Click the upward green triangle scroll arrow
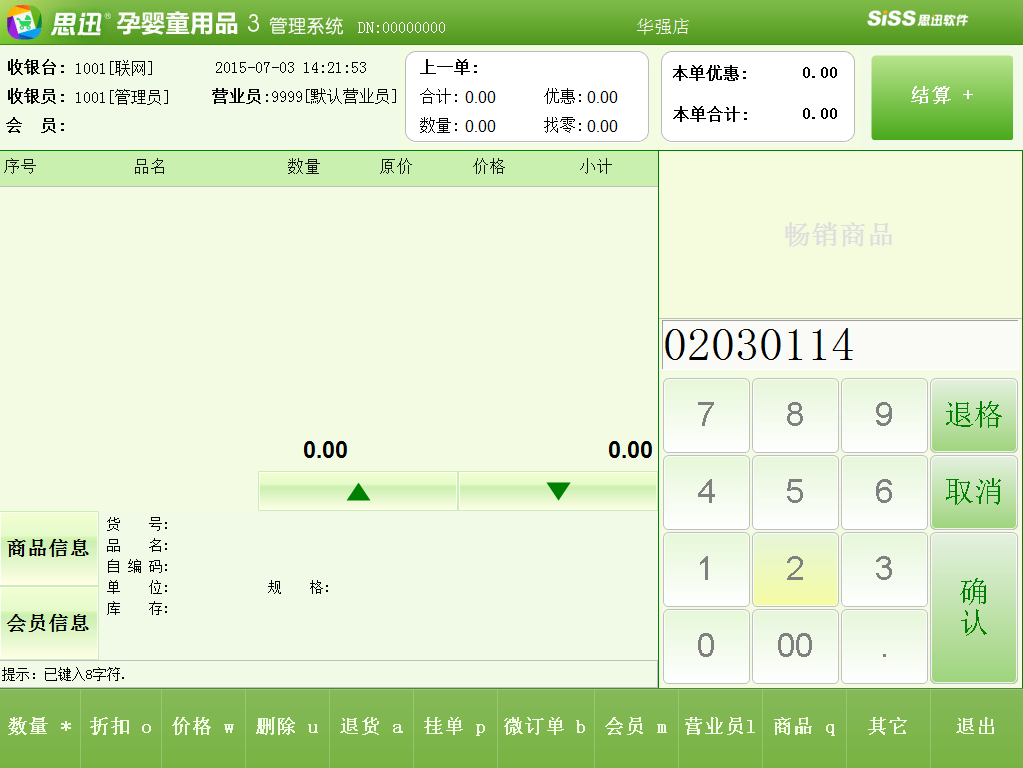 click(357, 491)
